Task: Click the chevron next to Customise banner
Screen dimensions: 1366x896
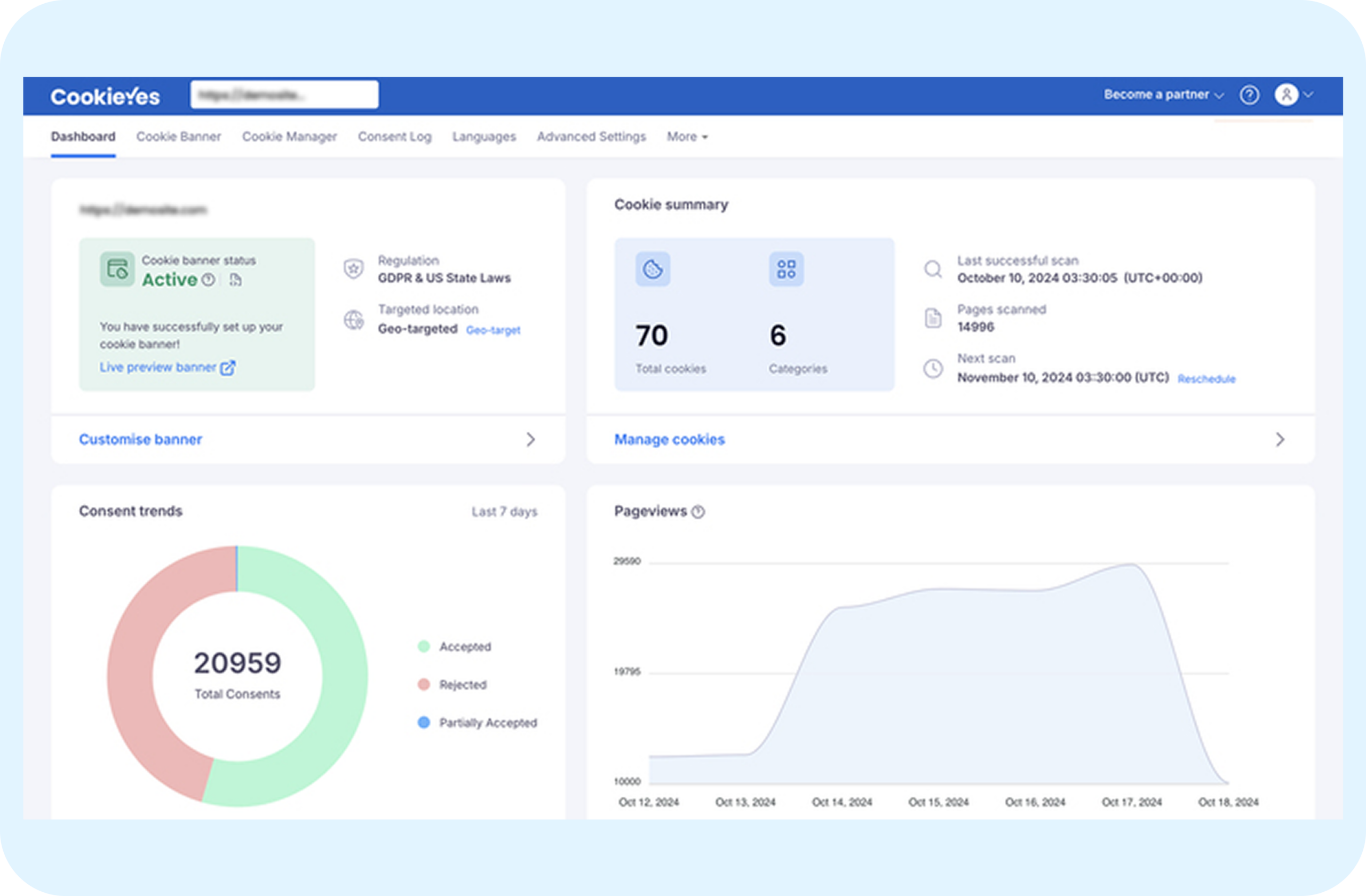Action: [531, 440]
